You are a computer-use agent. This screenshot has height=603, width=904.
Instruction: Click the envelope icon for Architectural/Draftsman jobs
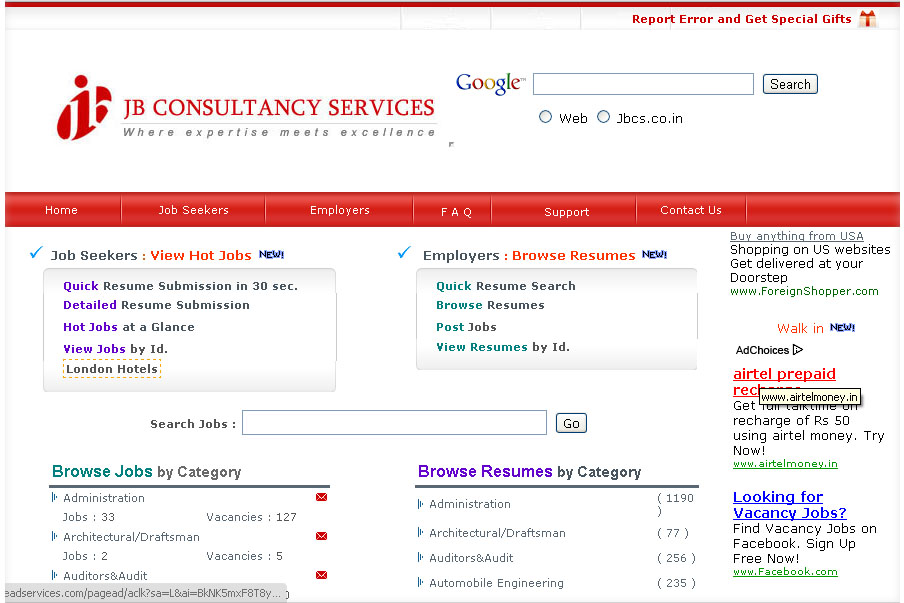point(321,536)
